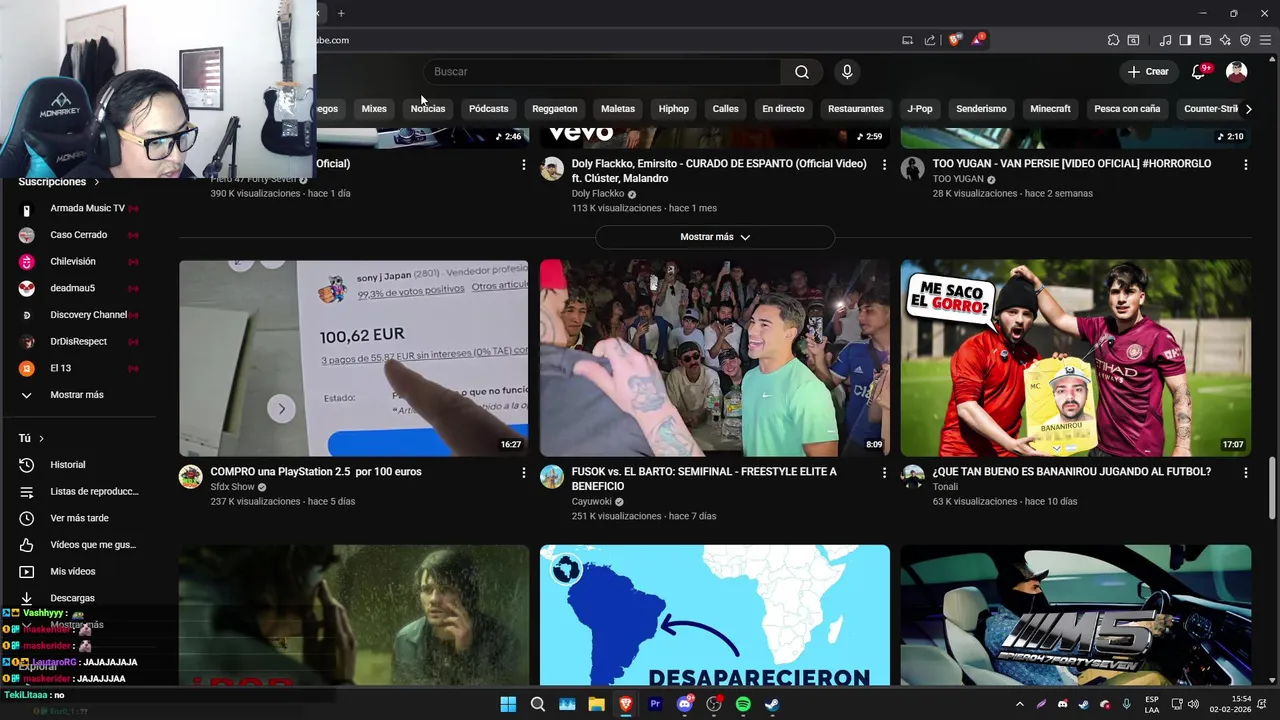This screenshot has height=720, width=1280.
Task: Open Windows Start menu
Action: [508, 704]
